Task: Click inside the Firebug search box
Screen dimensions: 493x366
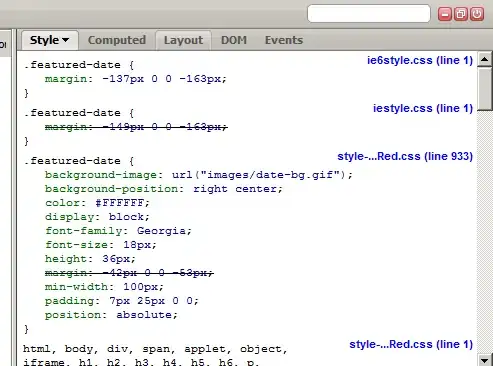Action: 369,14
